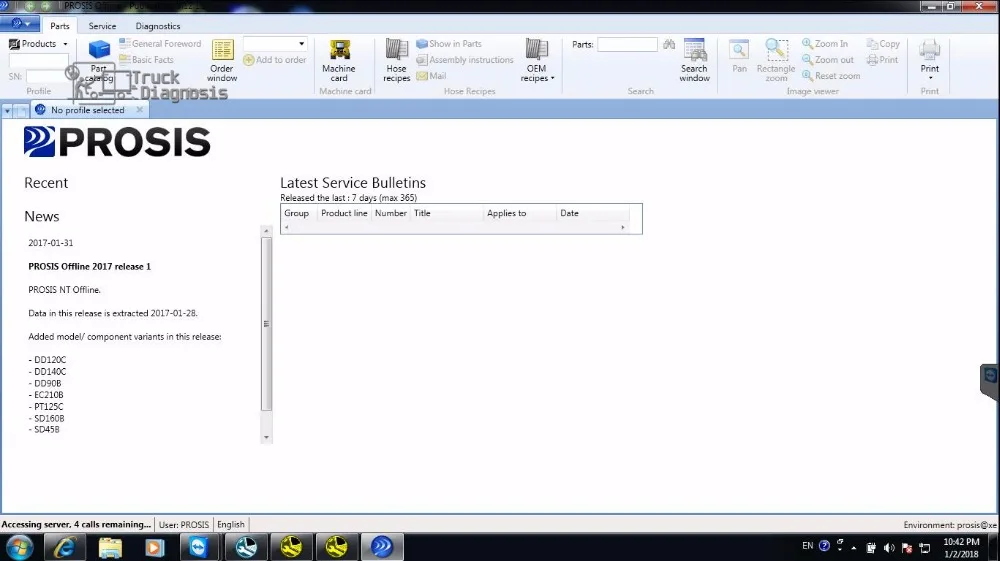Click the News panel scroll down arrow

[x=267, y=437]
